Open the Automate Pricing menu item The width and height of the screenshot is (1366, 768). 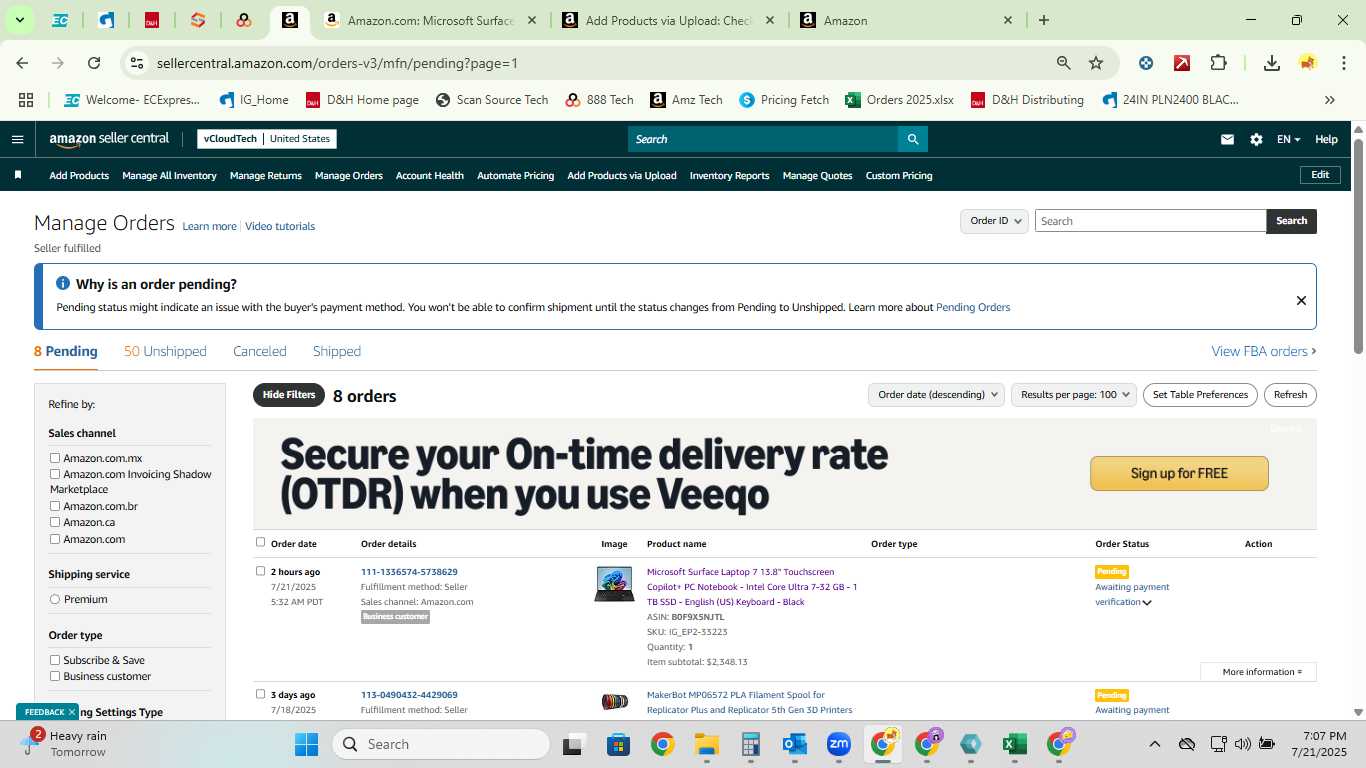[x=515, y=175]
